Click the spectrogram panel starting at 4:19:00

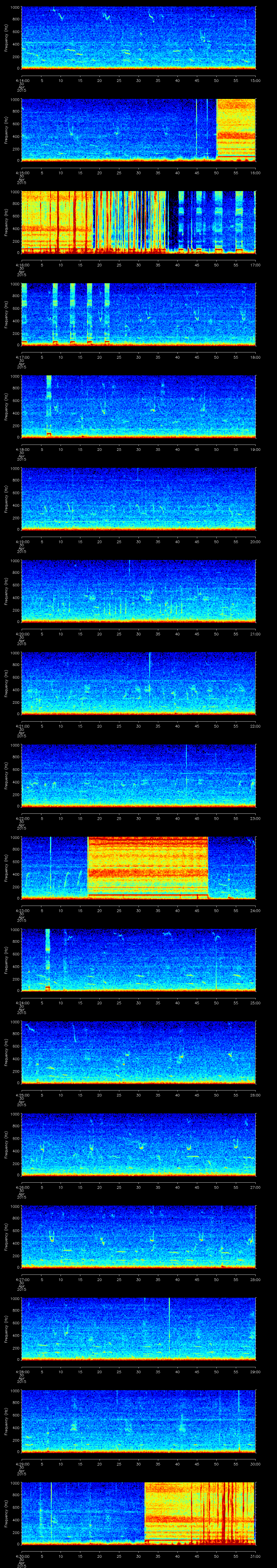(139, 499)
